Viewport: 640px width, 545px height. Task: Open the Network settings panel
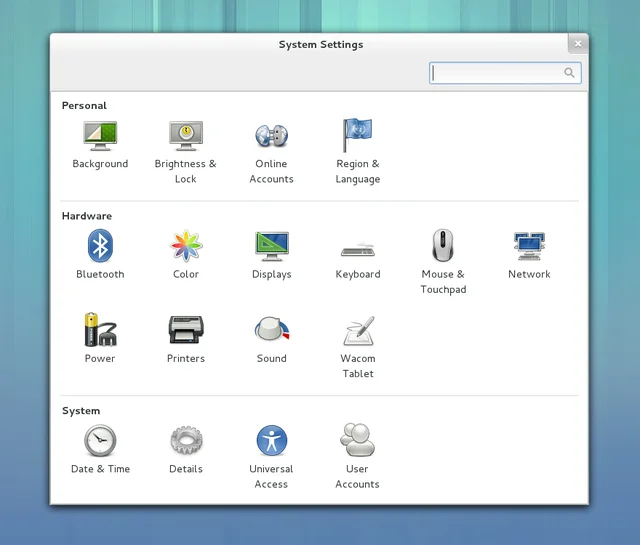(x=529, y=246)
